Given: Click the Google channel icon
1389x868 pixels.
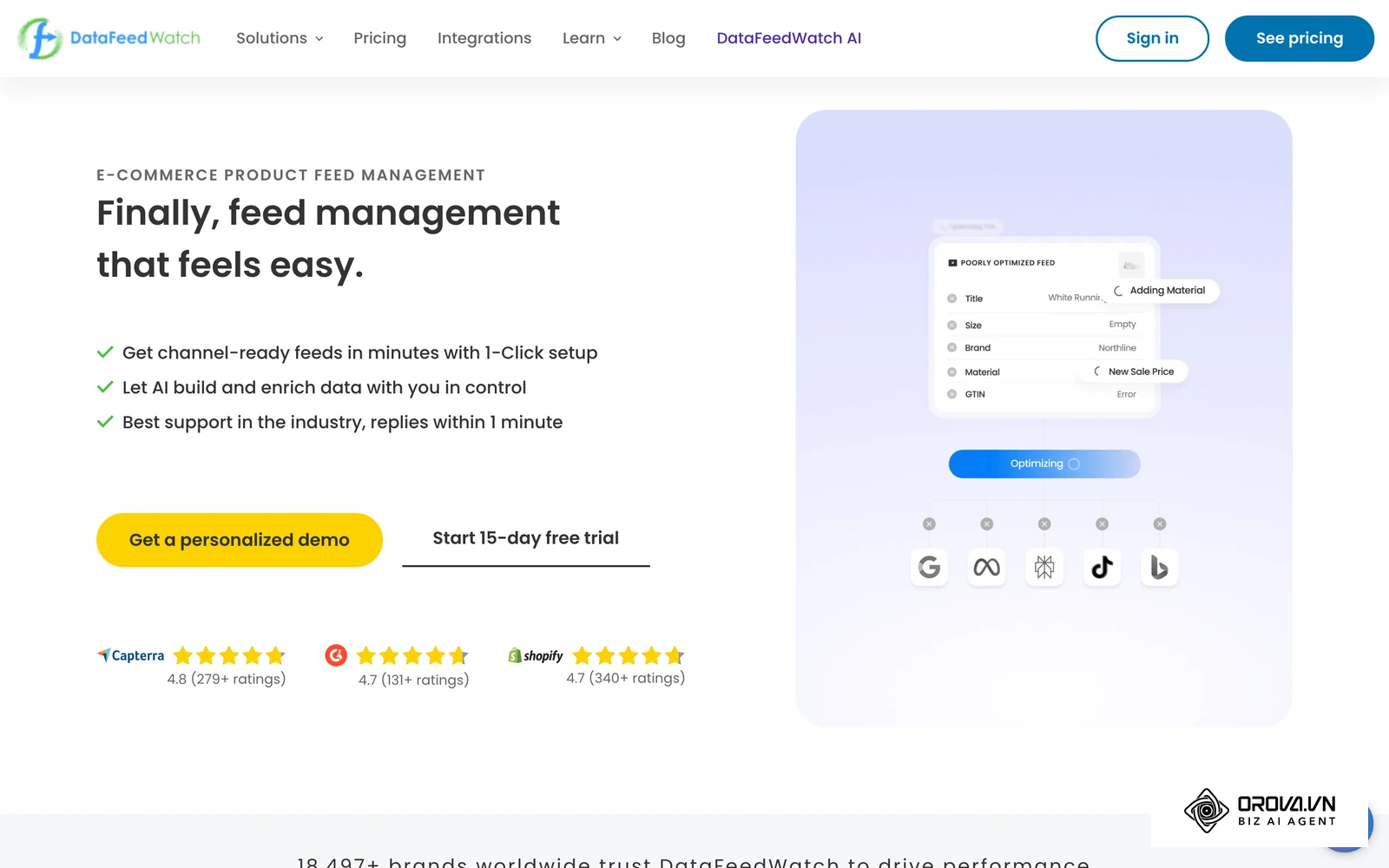Looking at the screenshot, I should point(929,567).
